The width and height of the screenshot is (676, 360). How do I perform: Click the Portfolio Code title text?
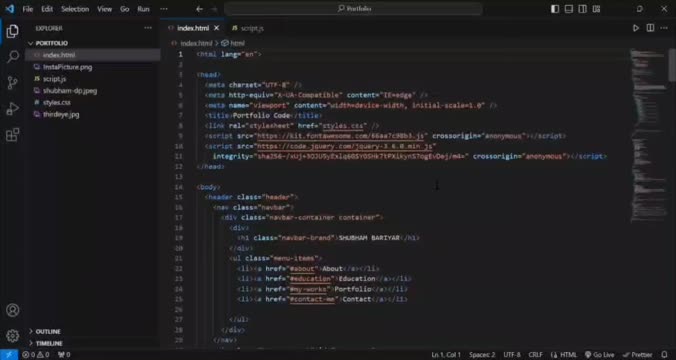tap(261, 116)
